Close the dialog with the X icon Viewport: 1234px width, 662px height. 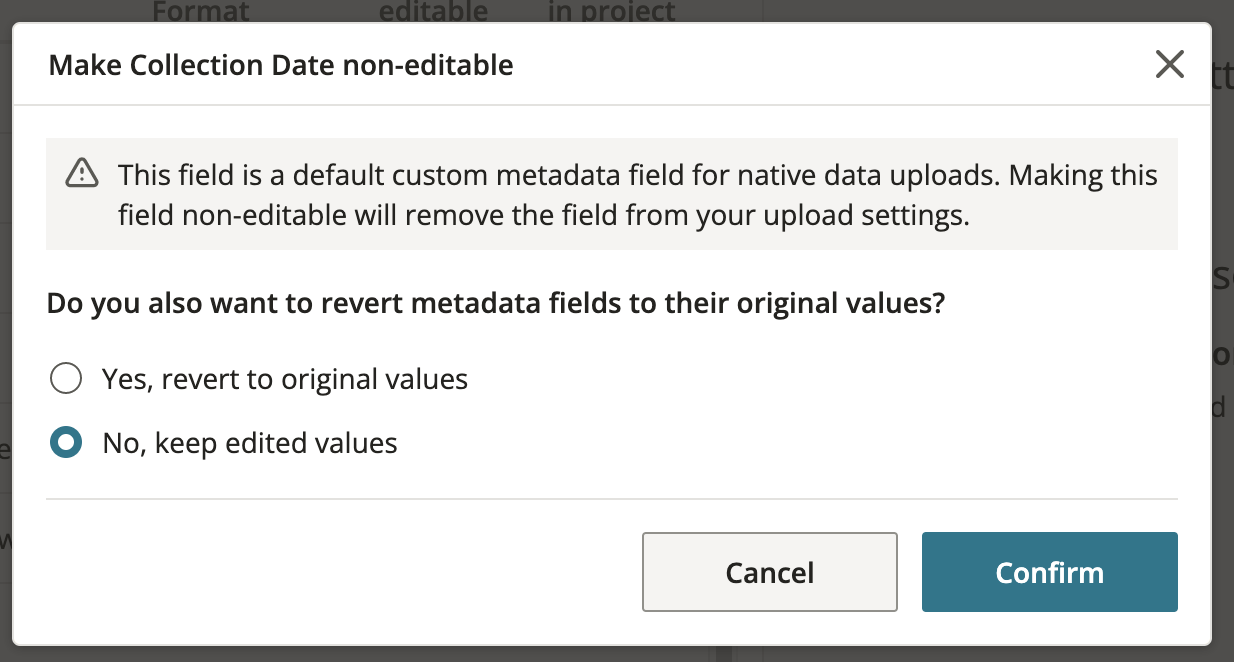tap(1169, 65)
